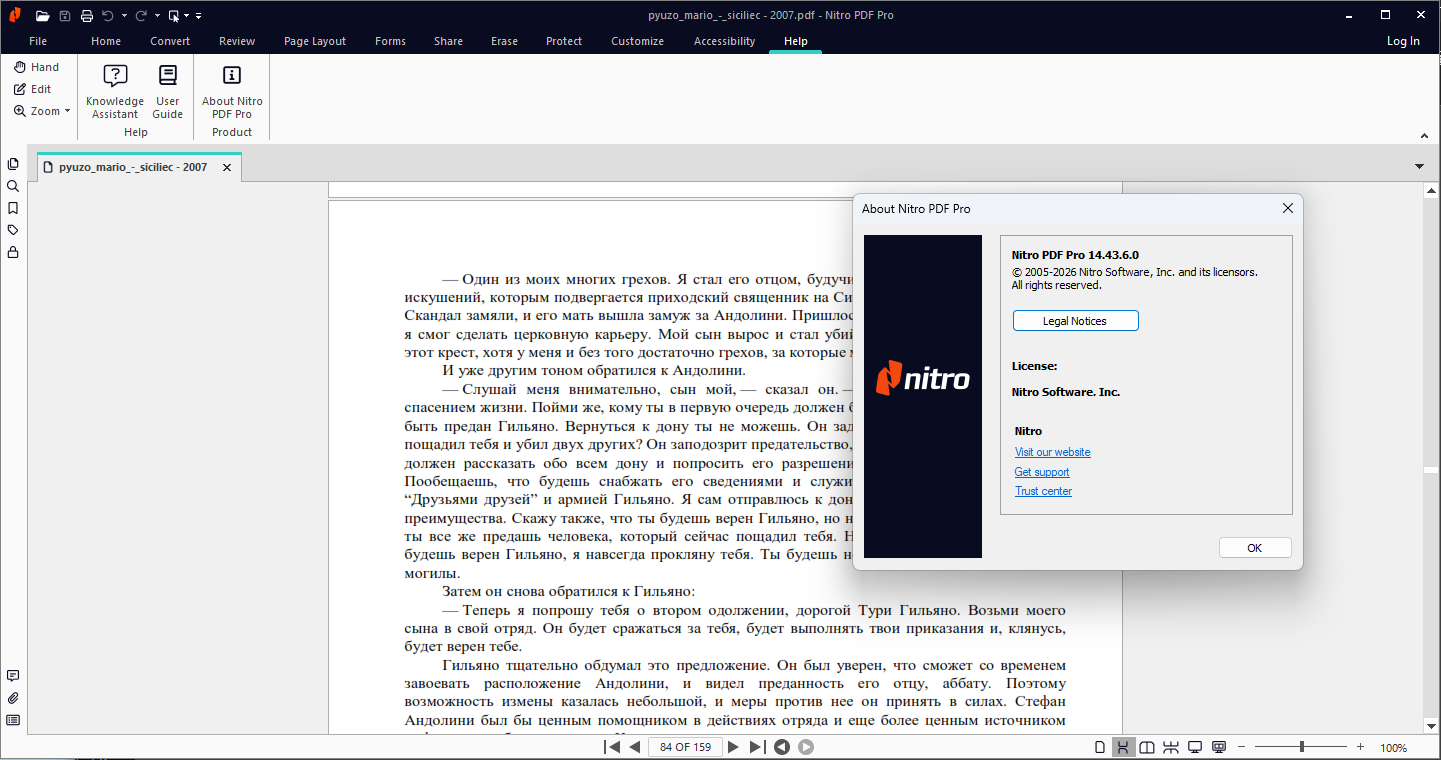This screenshot has height=760, width=1441.
Task: Switch to the Convert ribbon tab
Action: [x=170, y=41]
